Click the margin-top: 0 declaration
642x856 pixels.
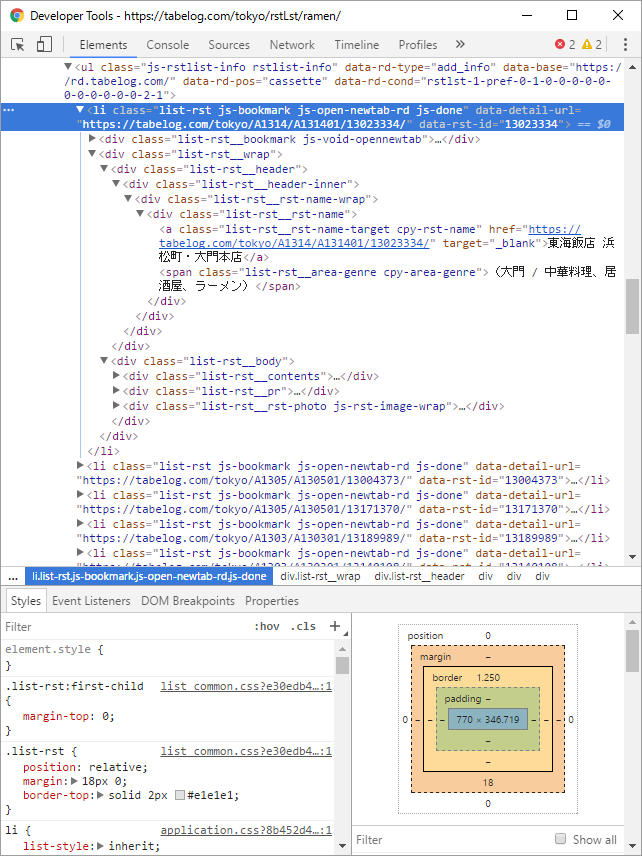coord(69,716)
